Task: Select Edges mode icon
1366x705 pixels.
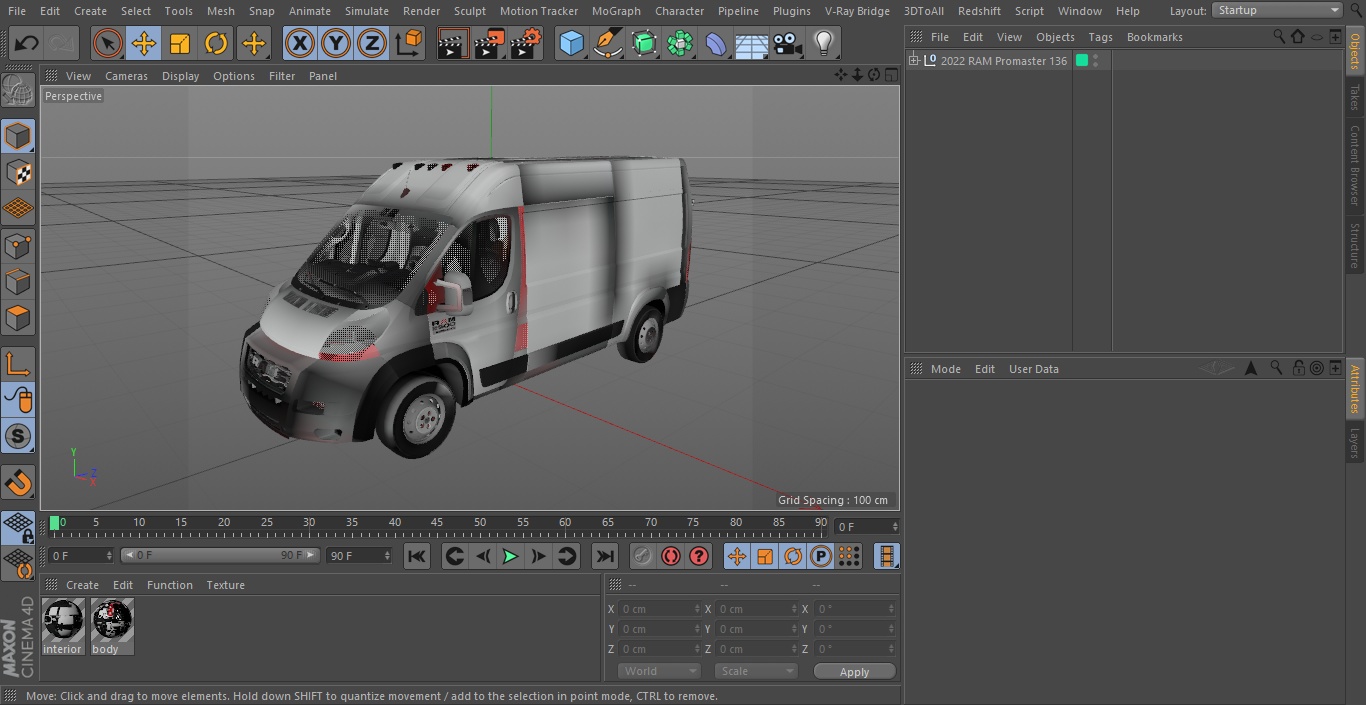Action: 18,281
